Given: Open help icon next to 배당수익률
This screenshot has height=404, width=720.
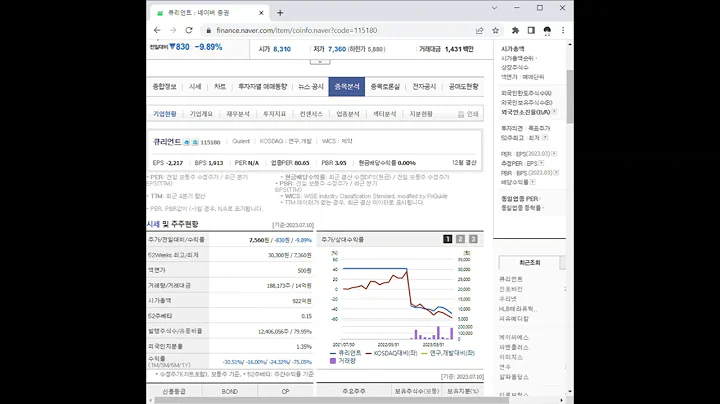Looking at the screenshot, I should click(532, 182).
